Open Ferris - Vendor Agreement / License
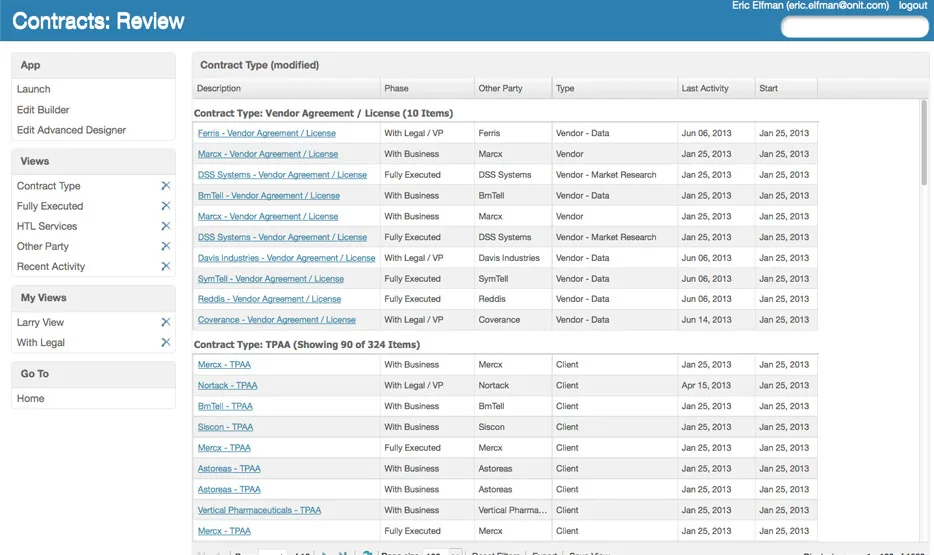The image size is (934, 555). 267,133
